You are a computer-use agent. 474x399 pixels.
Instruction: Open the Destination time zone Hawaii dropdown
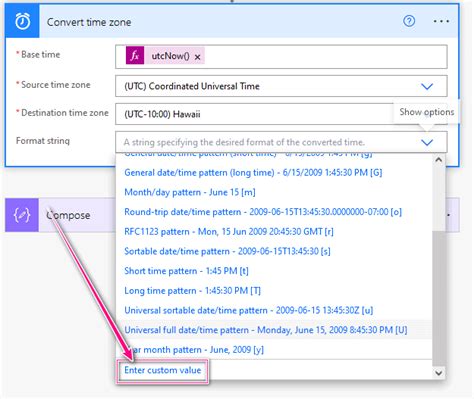(x=281, y=114)
